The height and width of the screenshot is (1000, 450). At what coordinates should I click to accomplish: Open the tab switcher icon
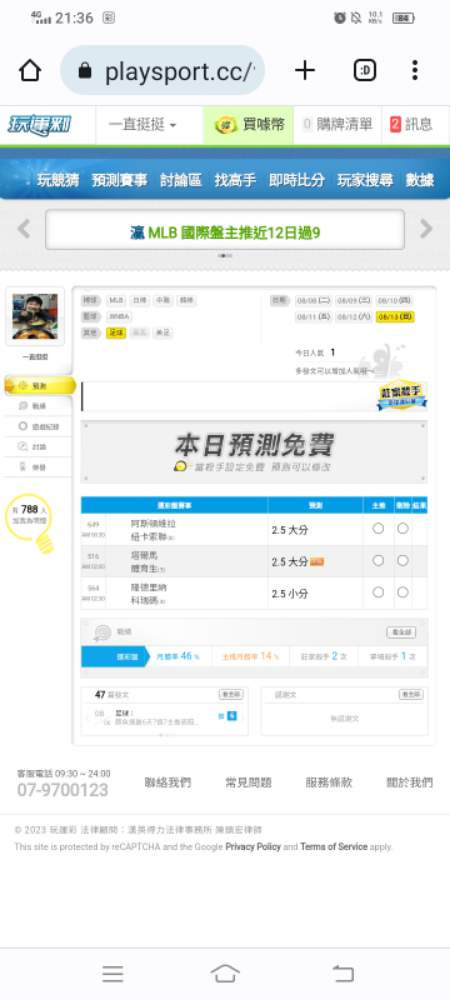365,71
